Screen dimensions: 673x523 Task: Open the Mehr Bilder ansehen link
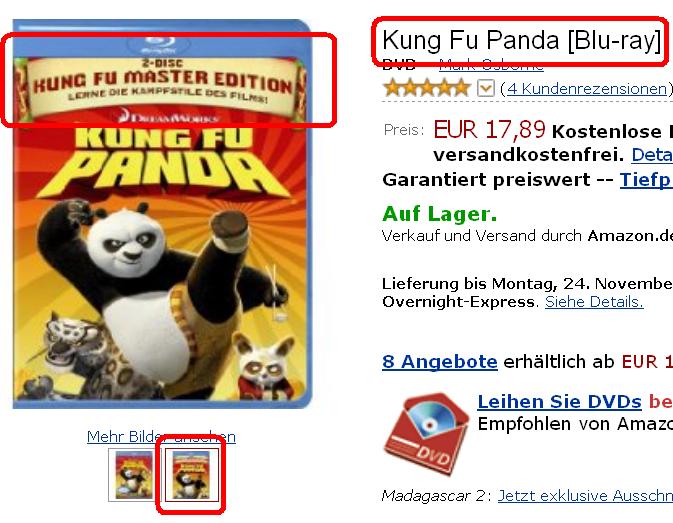click(161, 437)
